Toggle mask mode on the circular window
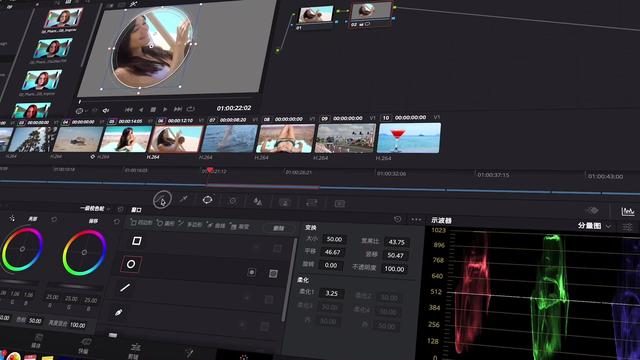 click(273, 273)
